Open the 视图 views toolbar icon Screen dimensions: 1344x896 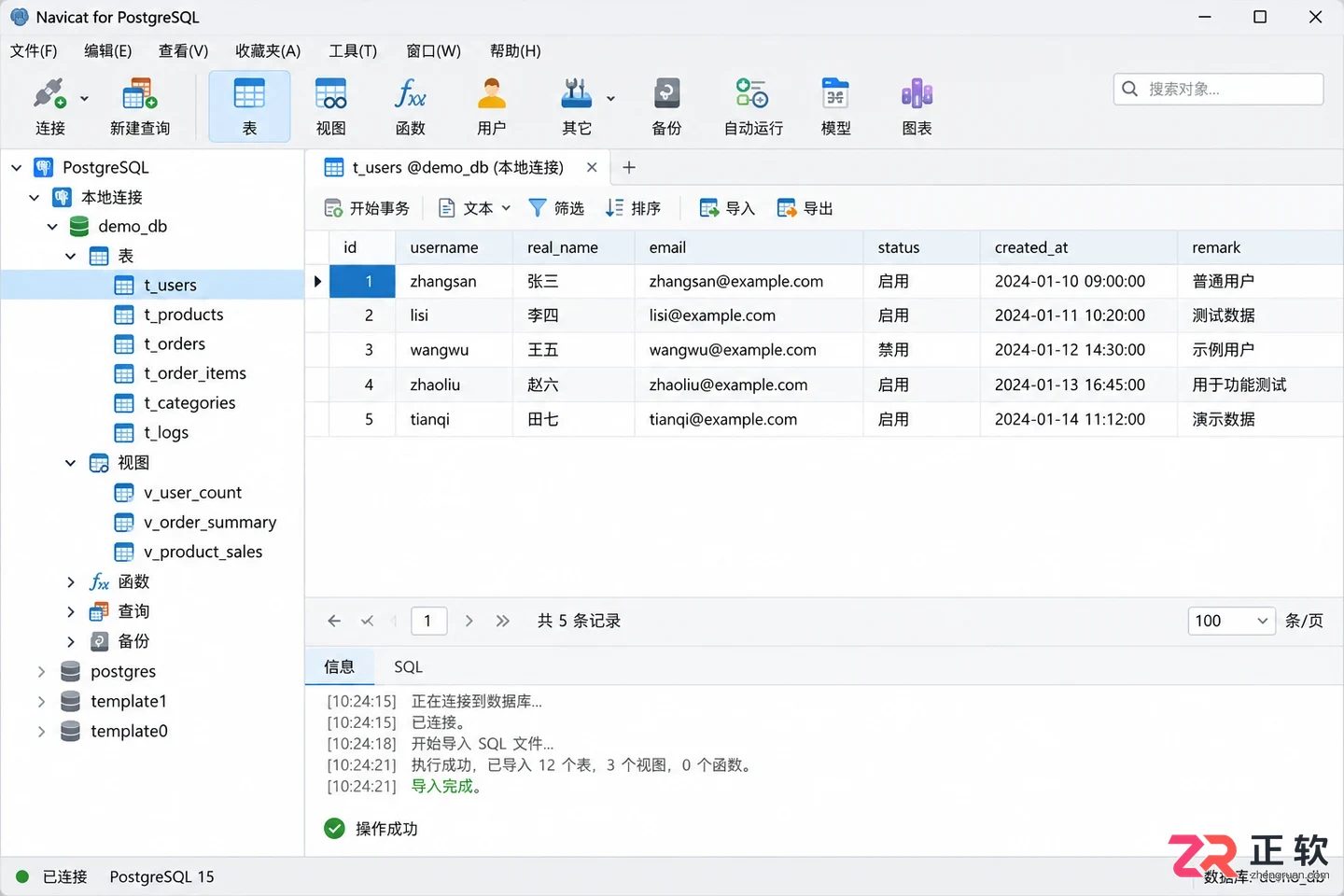[330, 106]
